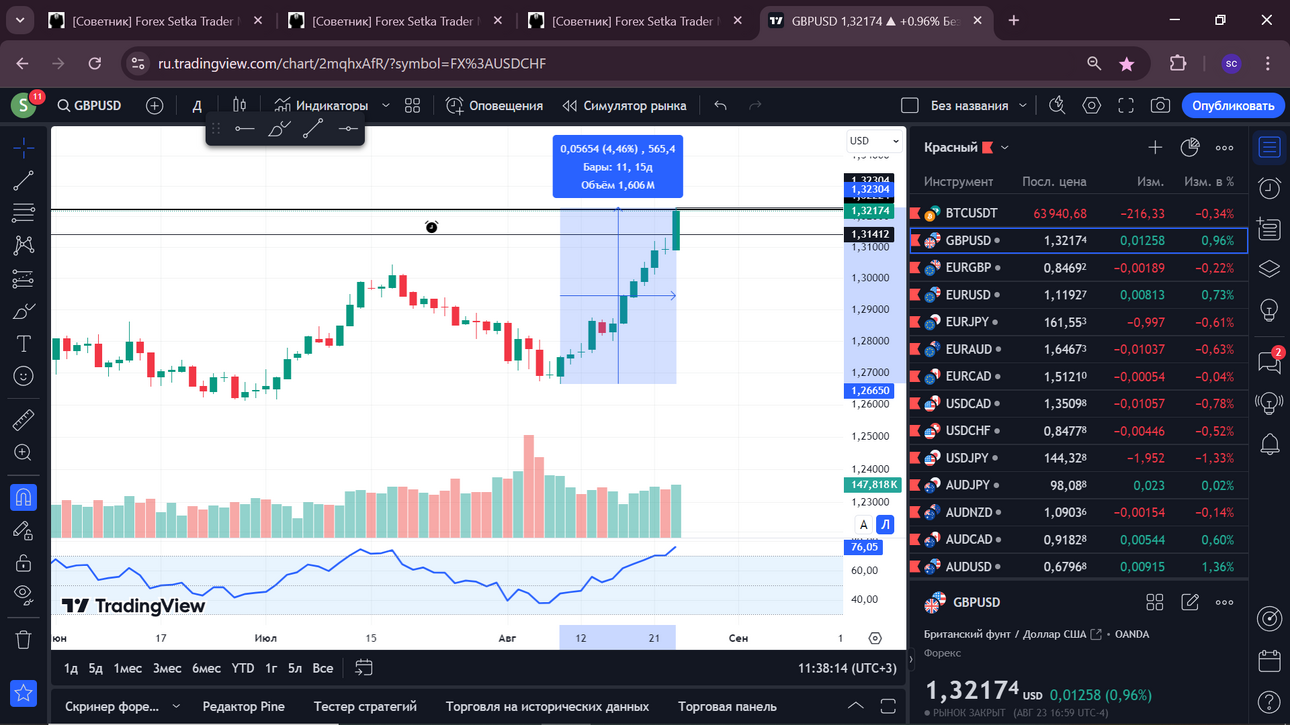Screen dimensions: 1290x725
Task: Toggle logarithmic scale button Л
Action: coord(885,525)
